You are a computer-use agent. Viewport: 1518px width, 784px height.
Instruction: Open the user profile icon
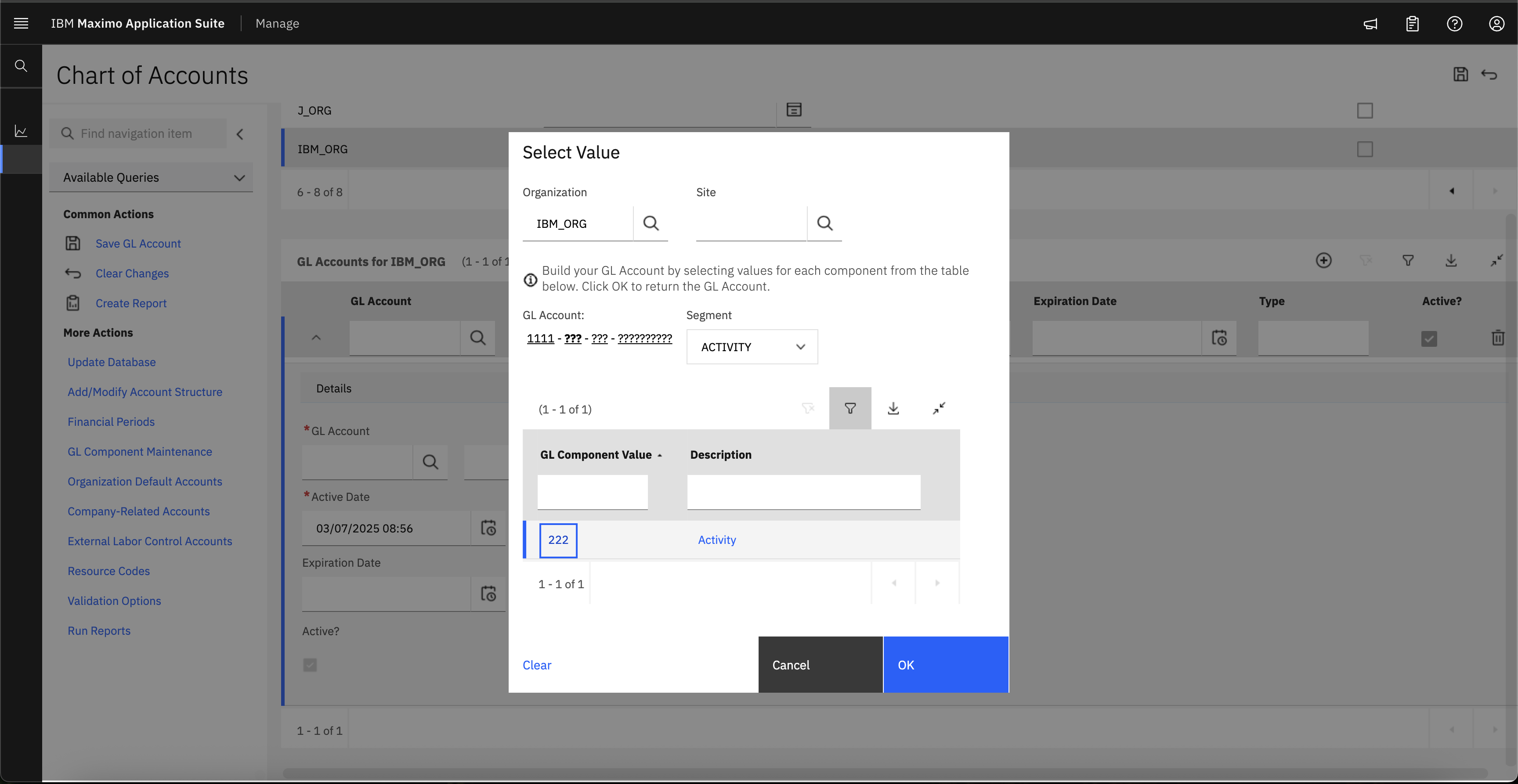coord(1496,24)
